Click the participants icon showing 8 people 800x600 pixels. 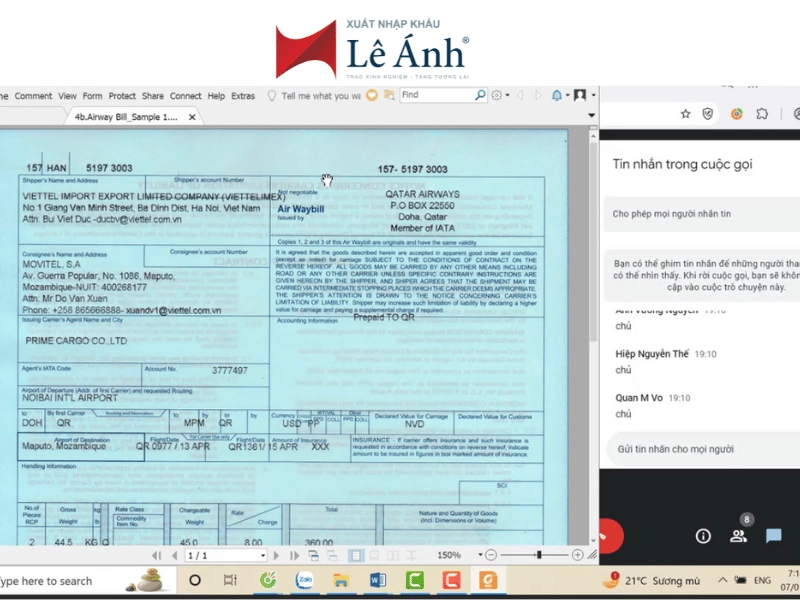coord(738,537)
